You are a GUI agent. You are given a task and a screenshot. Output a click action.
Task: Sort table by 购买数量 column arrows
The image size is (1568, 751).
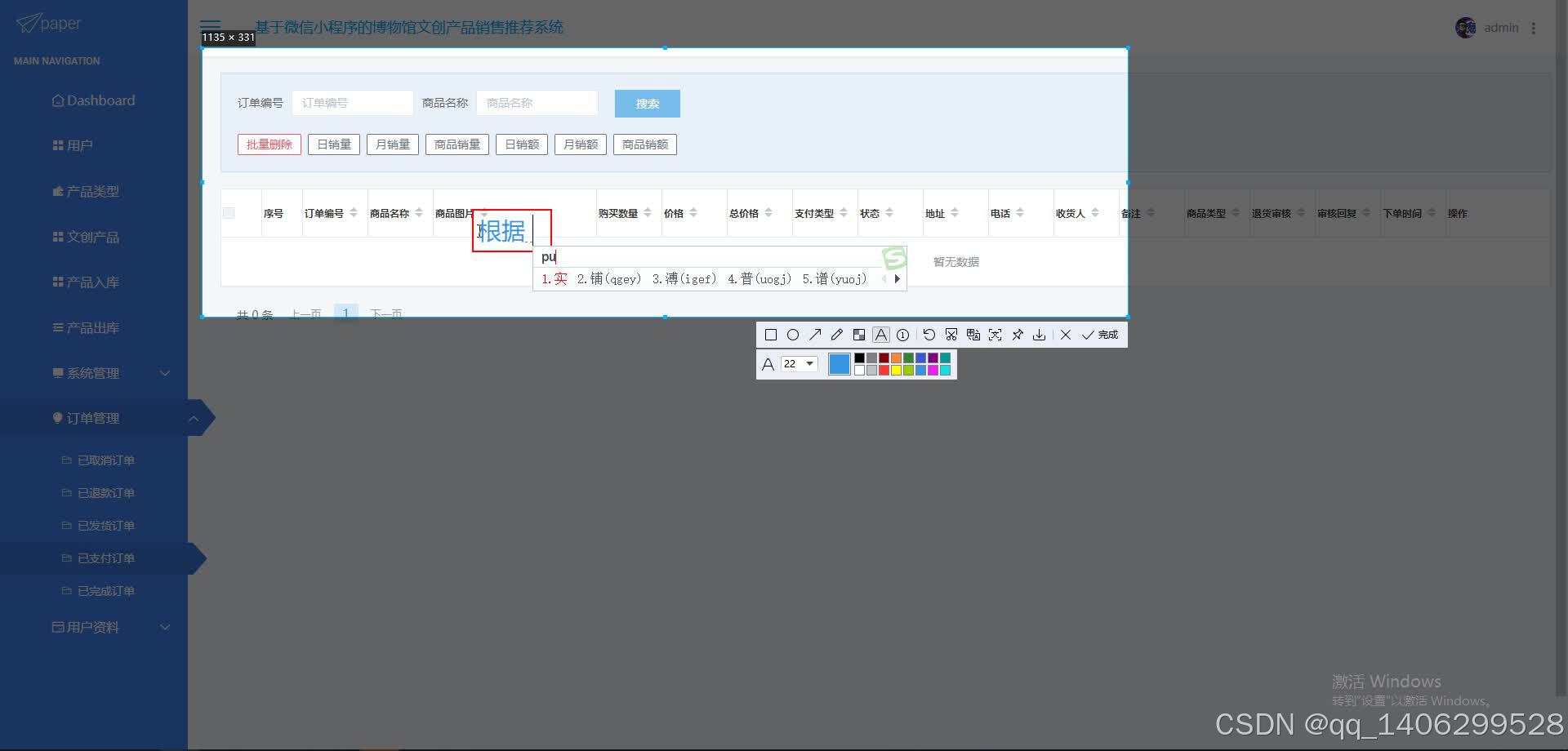coord(648,213)
